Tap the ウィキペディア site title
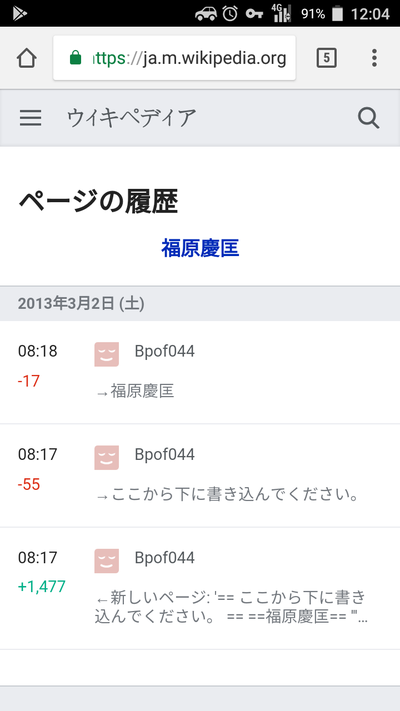The image size is (400, 711). pos(132,118)
